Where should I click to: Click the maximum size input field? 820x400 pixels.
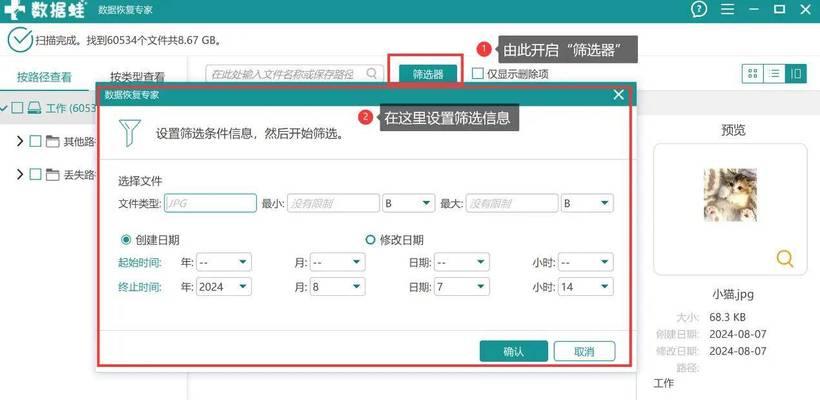tap(512, 203)
